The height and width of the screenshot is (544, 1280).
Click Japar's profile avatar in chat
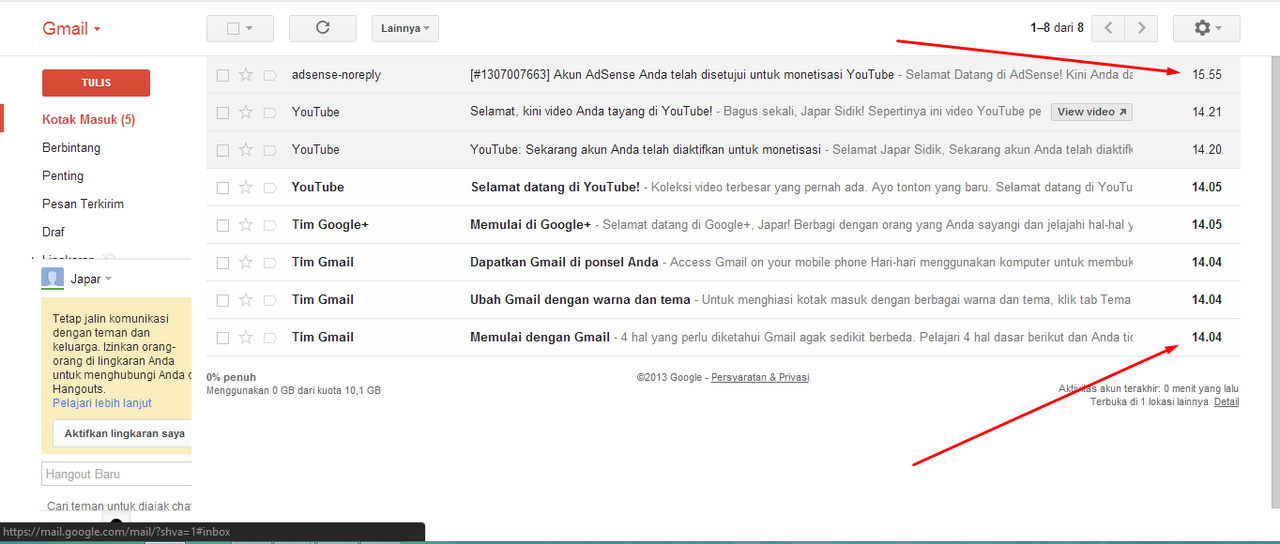pos(52,279)
